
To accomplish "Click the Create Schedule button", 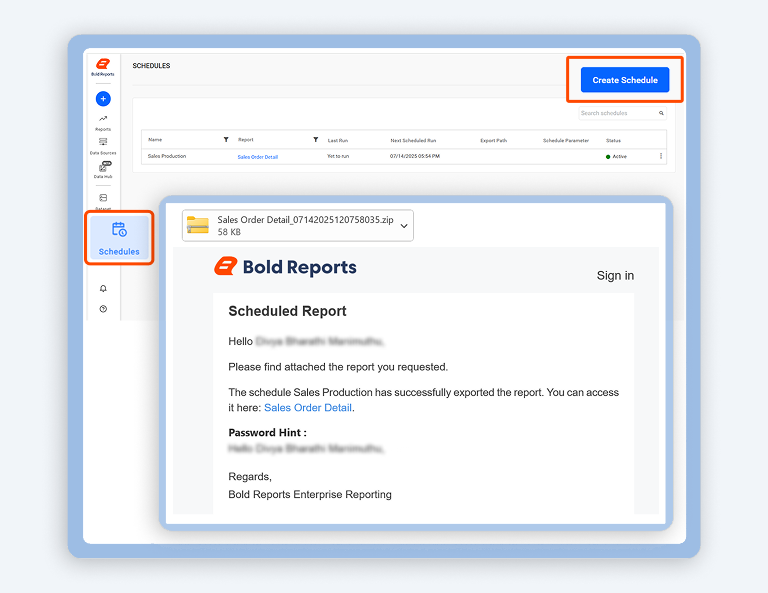I will pyautogui.click(x=625, y=80).
